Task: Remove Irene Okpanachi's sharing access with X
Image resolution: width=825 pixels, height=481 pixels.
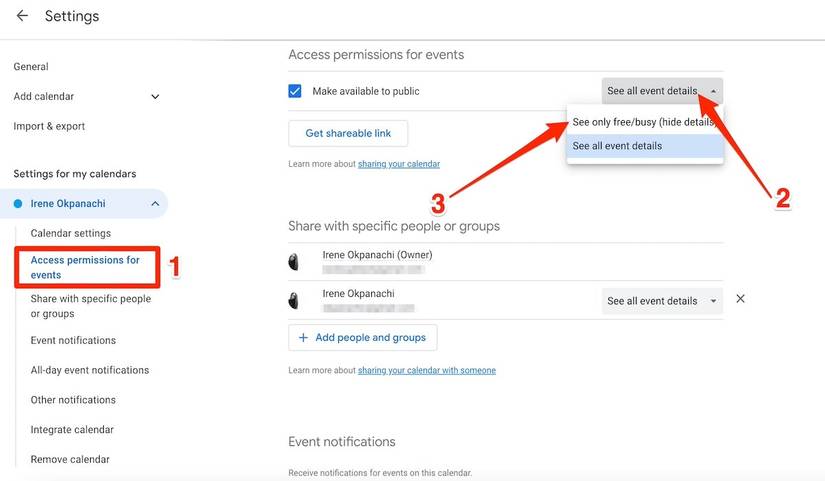Action: 740,299
